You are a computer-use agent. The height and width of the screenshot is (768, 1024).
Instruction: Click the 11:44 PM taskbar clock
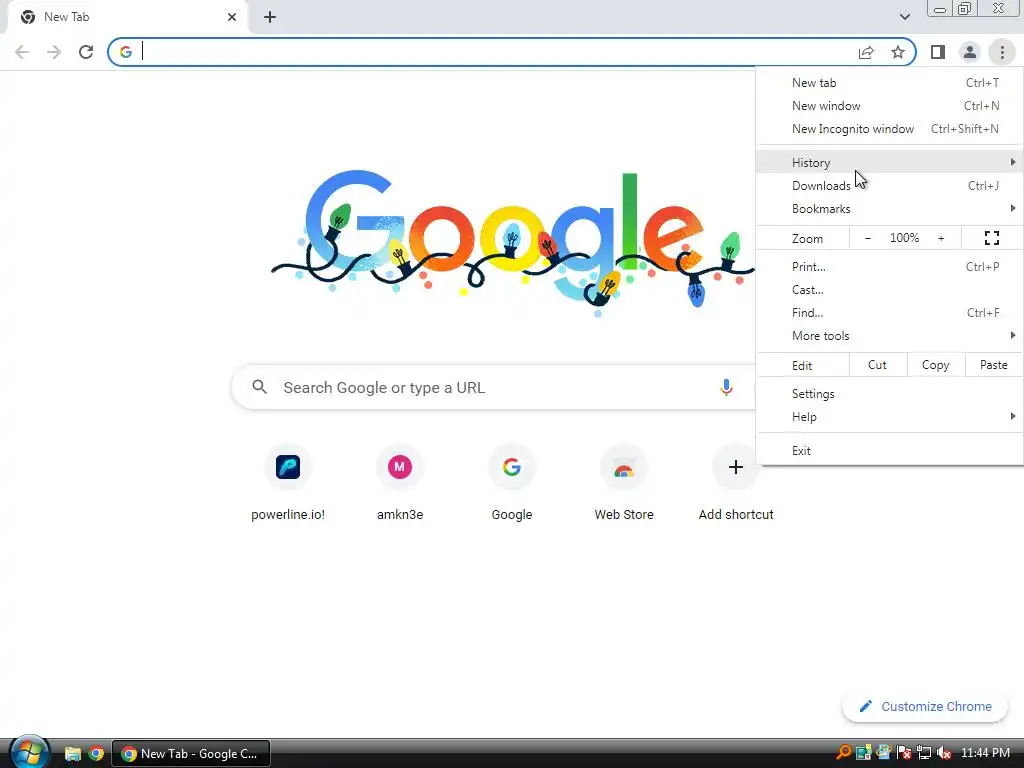click(985, 753)
